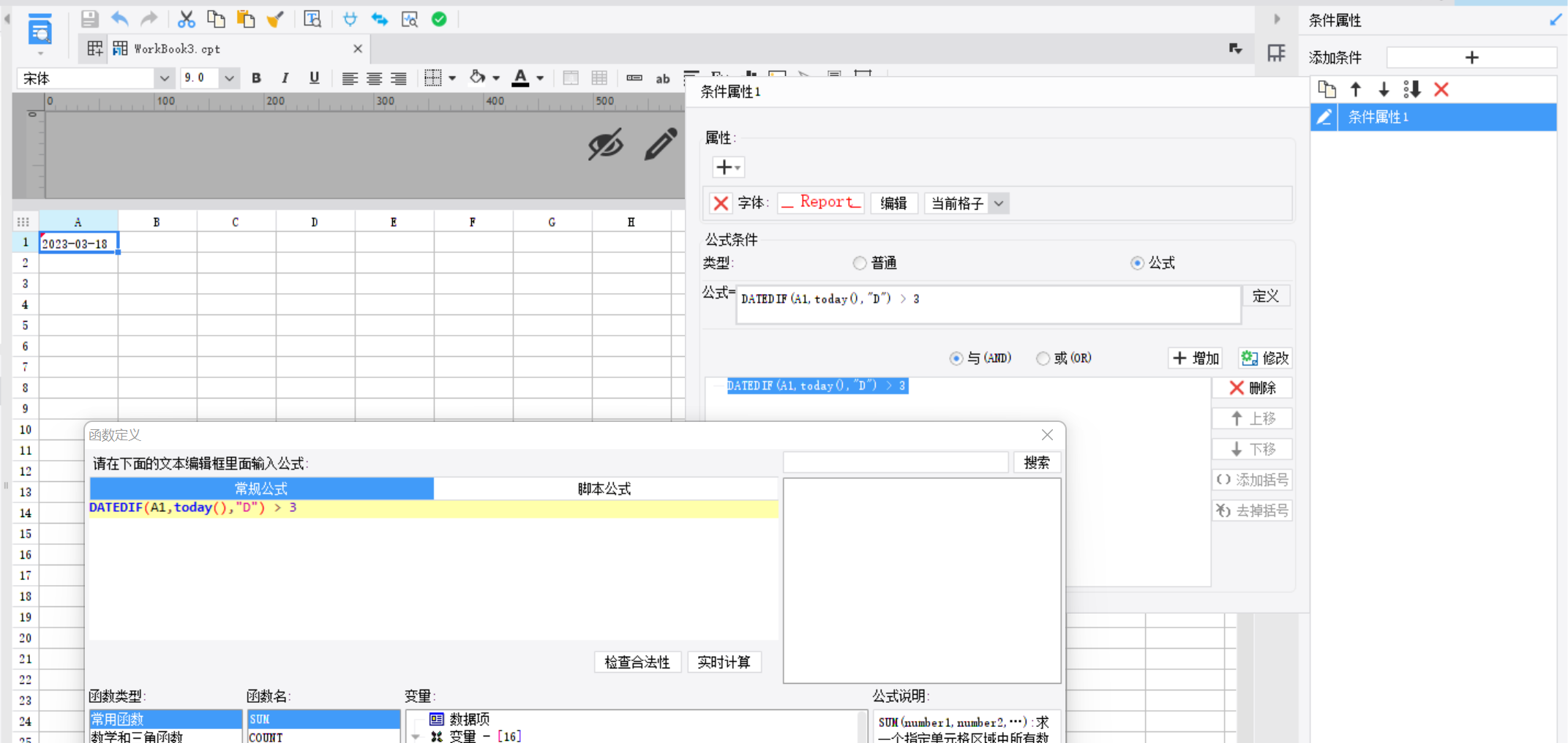The image size is (1568, 743).
Task: Delete condition with red X in right panel
Action: 1441,89
